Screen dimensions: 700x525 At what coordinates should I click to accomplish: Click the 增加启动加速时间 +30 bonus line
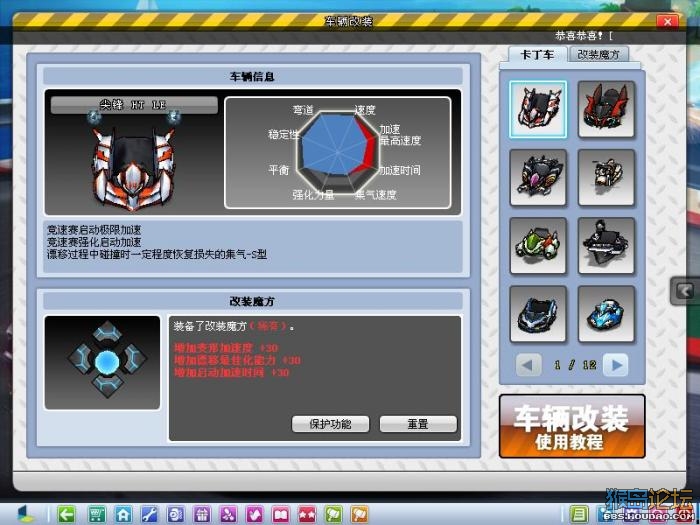(x=232, y=372)
